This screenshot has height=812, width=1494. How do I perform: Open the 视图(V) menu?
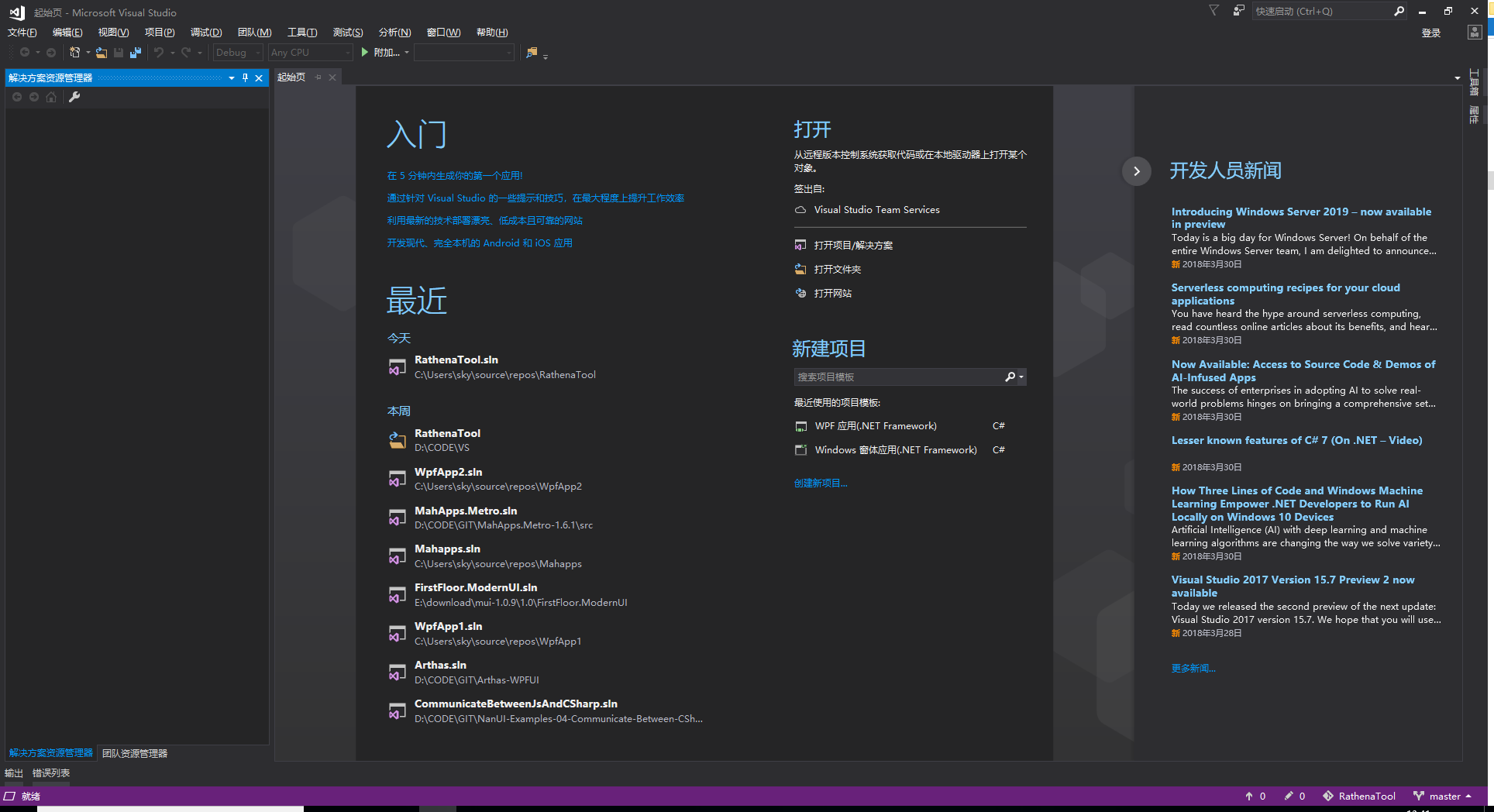point(113,32)
